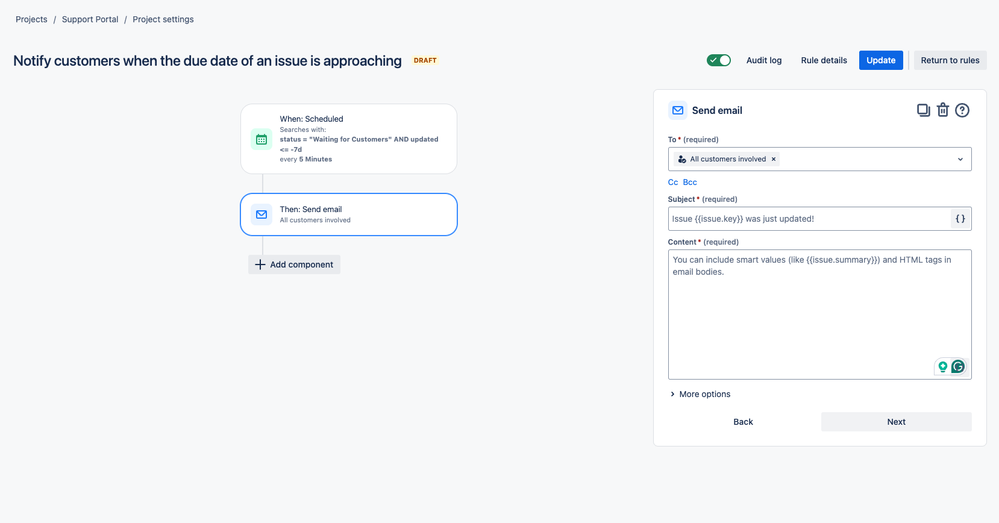The image size is (999, 523).
Task: Click the people icon in the recipient tag
Action: (x=682, y=159)
